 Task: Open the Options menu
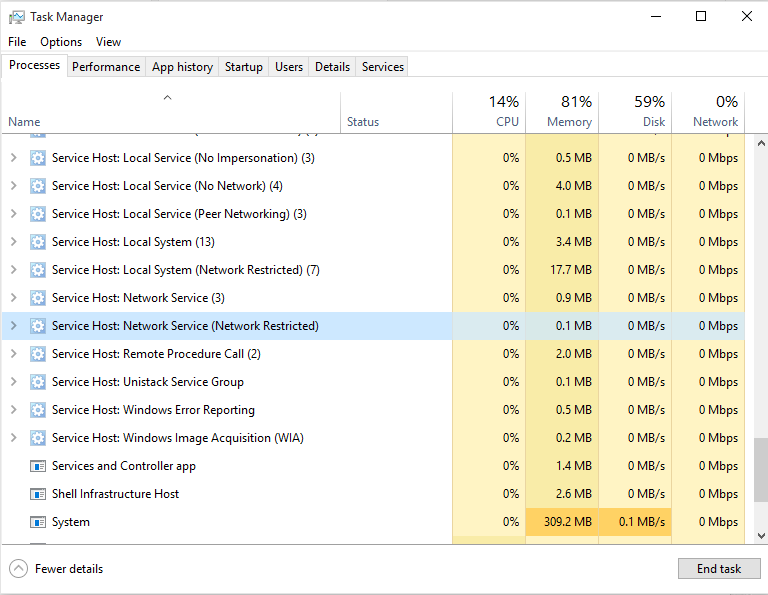coord(61,42)
